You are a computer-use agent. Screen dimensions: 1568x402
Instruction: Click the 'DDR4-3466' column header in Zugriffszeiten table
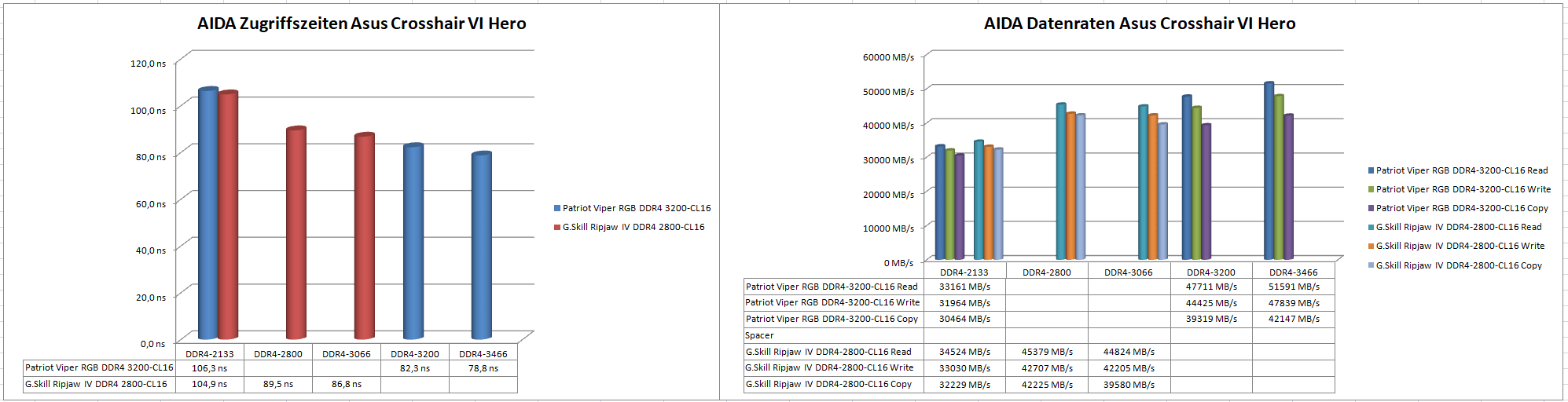pyautogui.click(x=483, y=354)
